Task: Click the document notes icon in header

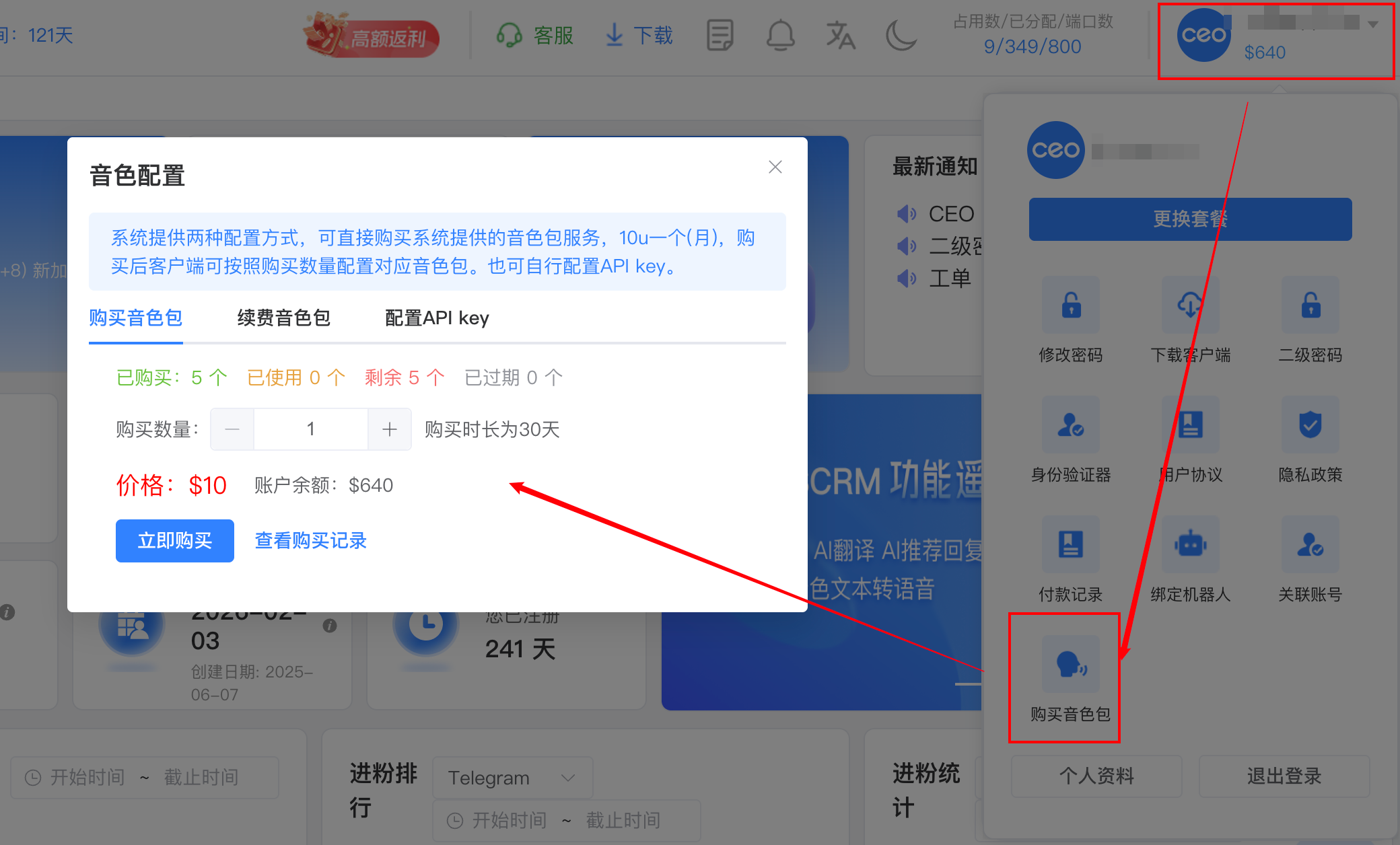Action: (720, 35)
